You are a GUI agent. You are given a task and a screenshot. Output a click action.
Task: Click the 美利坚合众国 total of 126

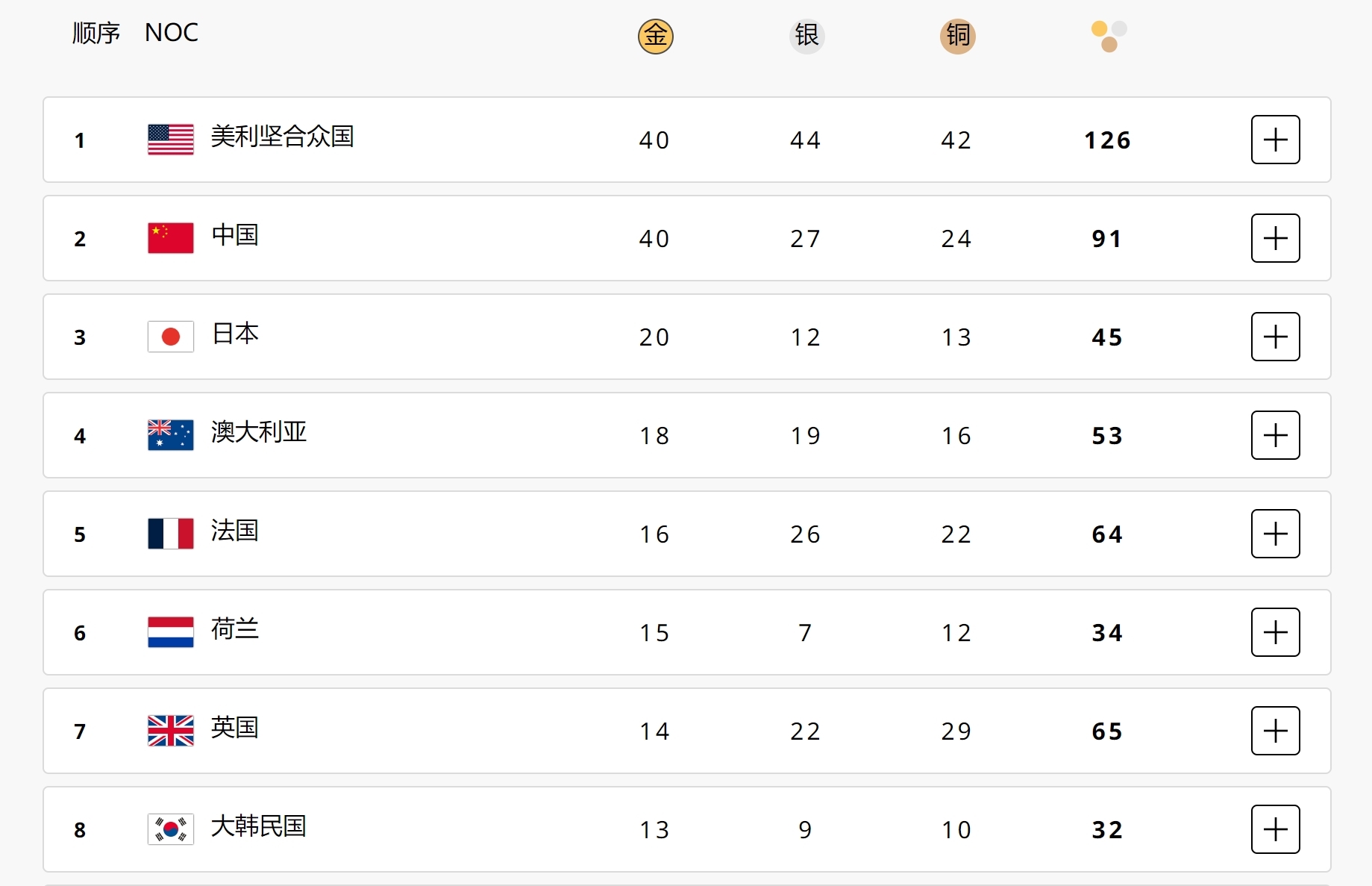tap(1107, 140)
